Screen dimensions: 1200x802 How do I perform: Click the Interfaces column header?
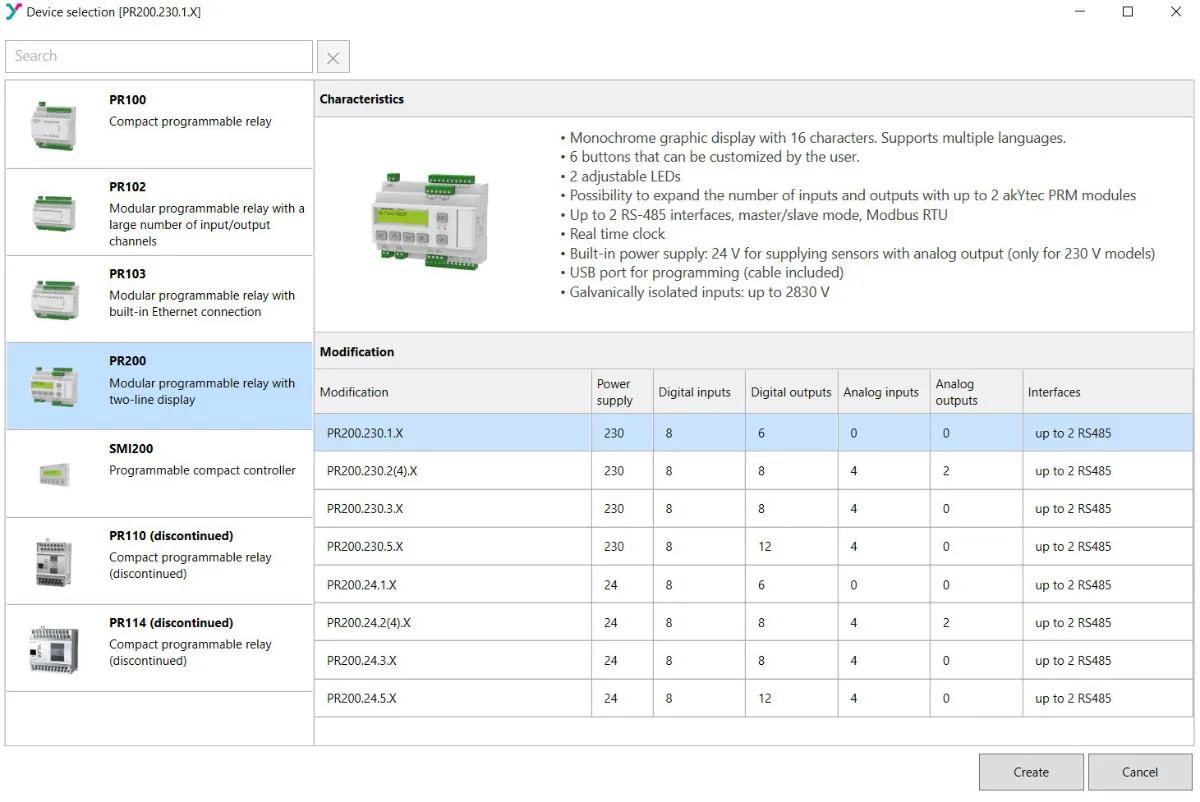pos(1054,392)
